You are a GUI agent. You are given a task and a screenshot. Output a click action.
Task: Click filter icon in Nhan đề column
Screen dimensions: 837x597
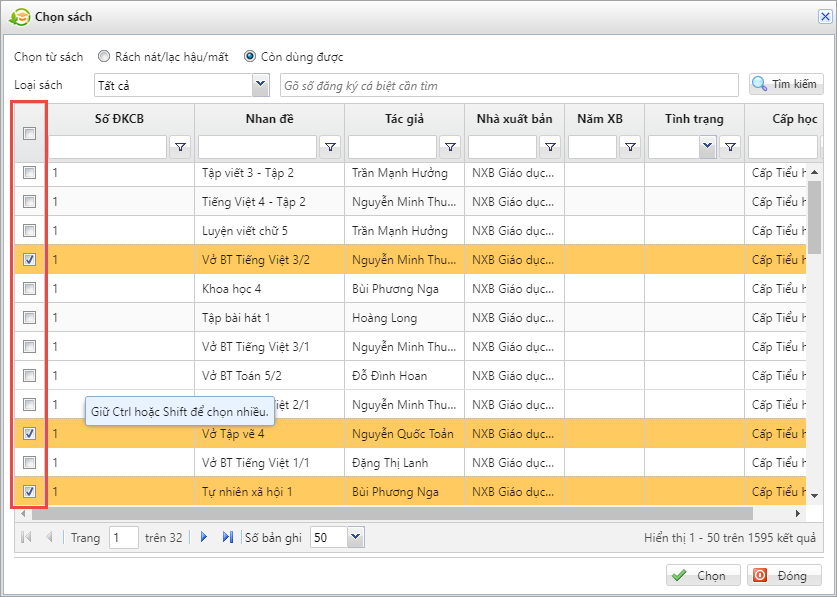click(330, 148)
